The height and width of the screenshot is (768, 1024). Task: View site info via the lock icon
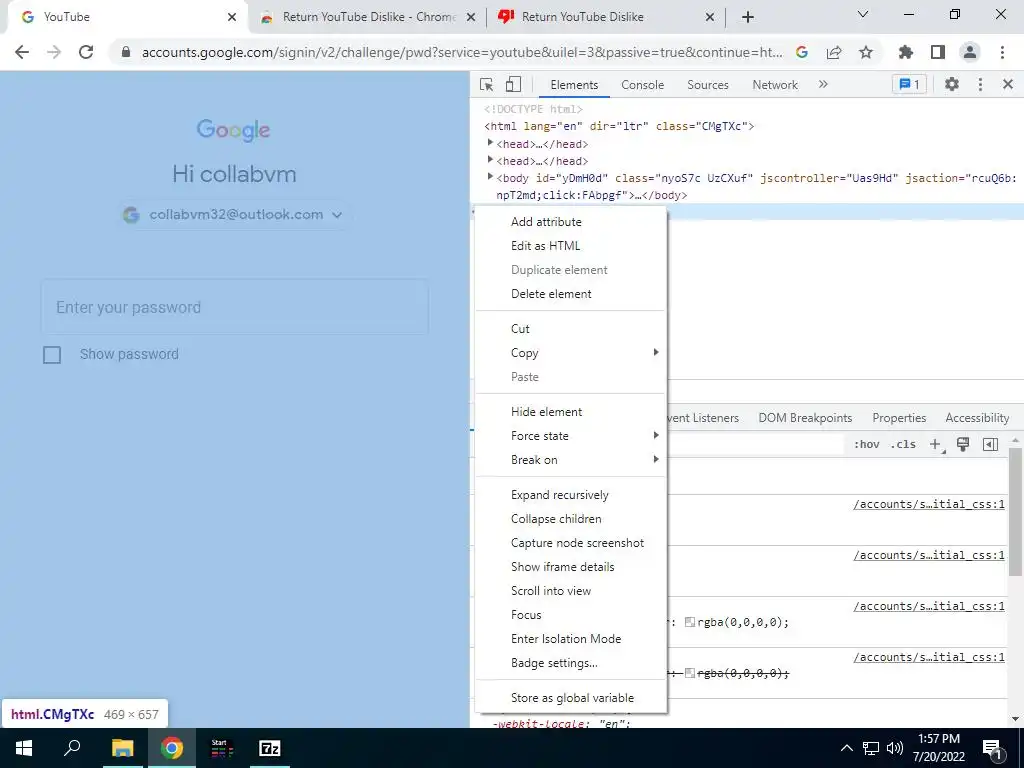[126, 52]
